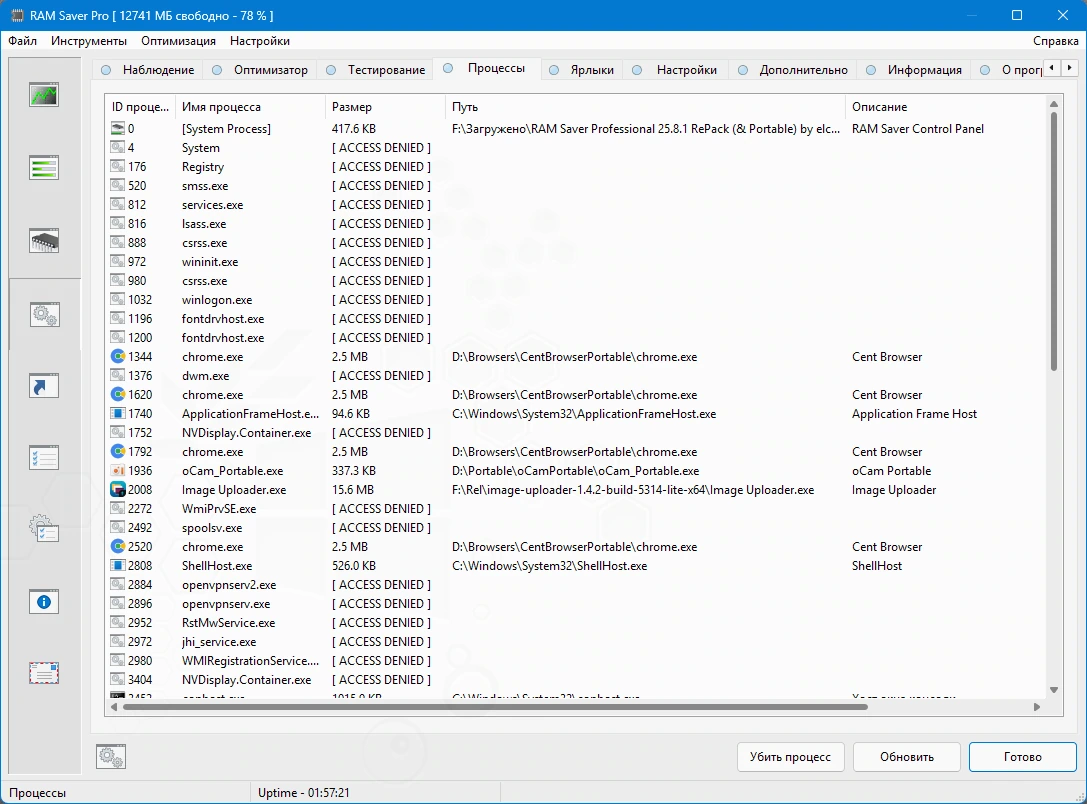
Task: Open the Файл menu
Action: [x=23, y=41]
